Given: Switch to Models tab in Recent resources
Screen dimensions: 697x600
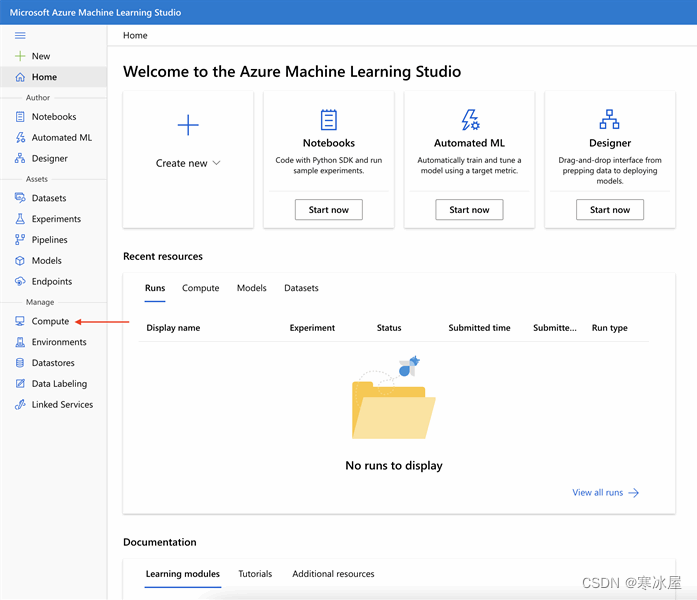Looking at the screenshot, I should [252, 288].
